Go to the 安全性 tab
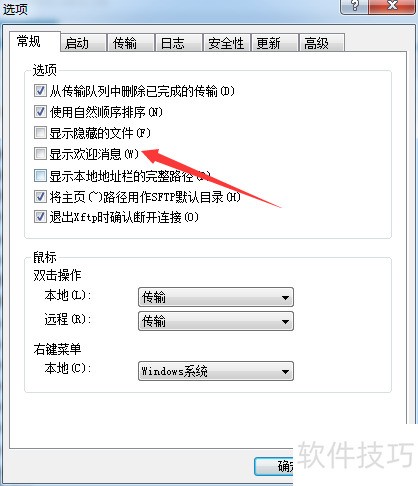418x486 pixels. (x=226, y=43)
